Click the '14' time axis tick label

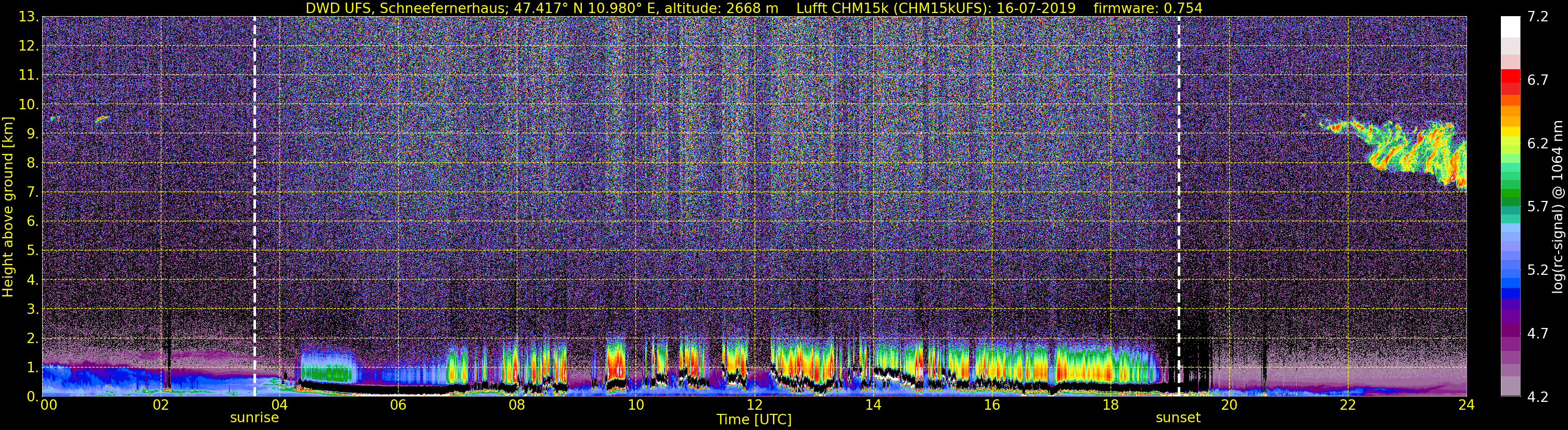click(873, 405)
